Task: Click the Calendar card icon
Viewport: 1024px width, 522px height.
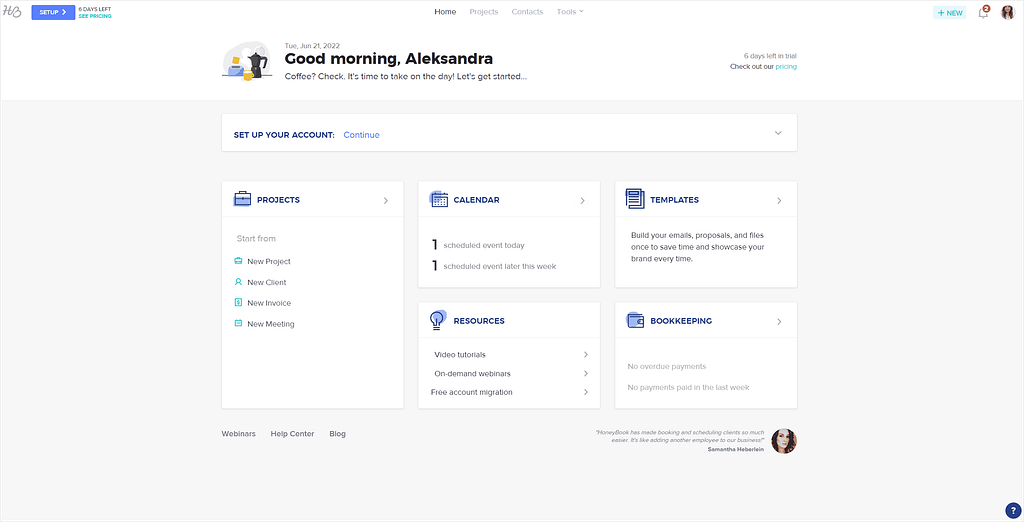Action: click(x=439, y=199)
